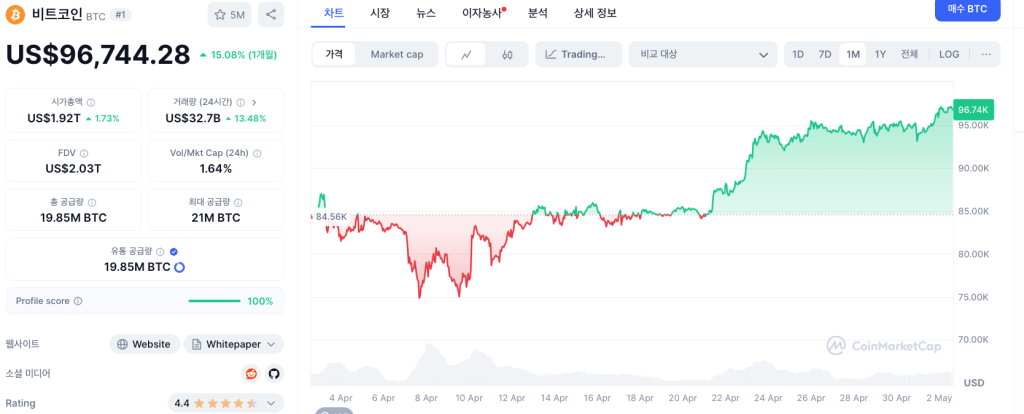This screenshot has width=1024, height=414.
Task: Open the Reddit social media link
Action: click(252, 373)
